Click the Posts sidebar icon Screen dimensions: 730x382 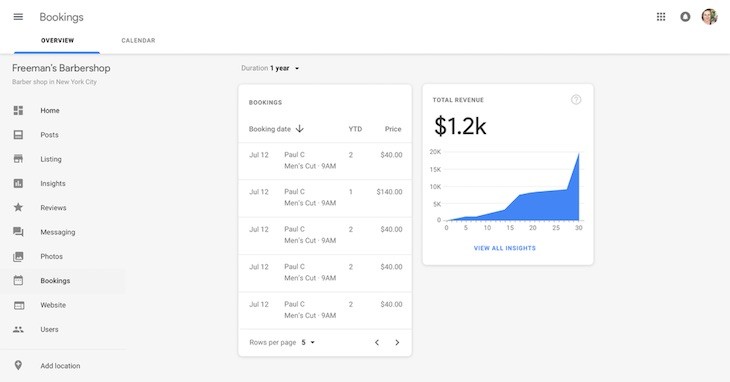pos(18,135)
